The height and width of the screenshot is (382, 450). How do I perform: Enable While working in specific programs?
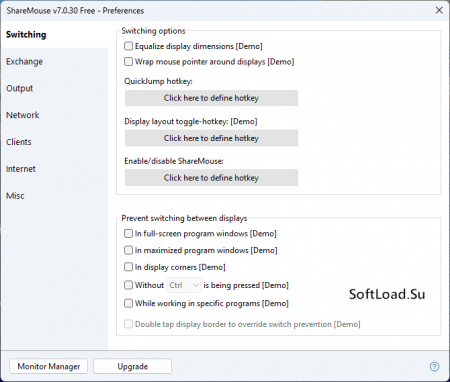click(x=128, y=303)
